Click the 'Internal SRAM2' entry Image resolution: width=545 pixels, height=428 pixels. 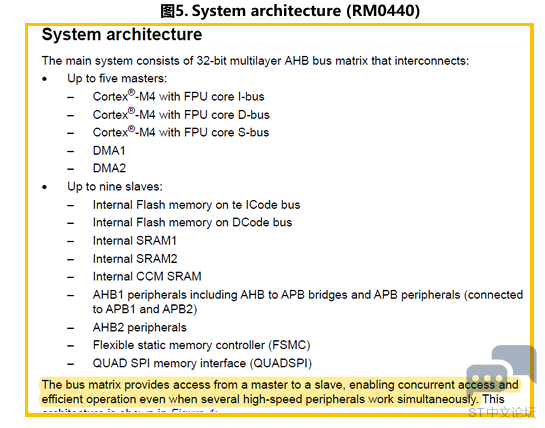click(x=135, y=259)
